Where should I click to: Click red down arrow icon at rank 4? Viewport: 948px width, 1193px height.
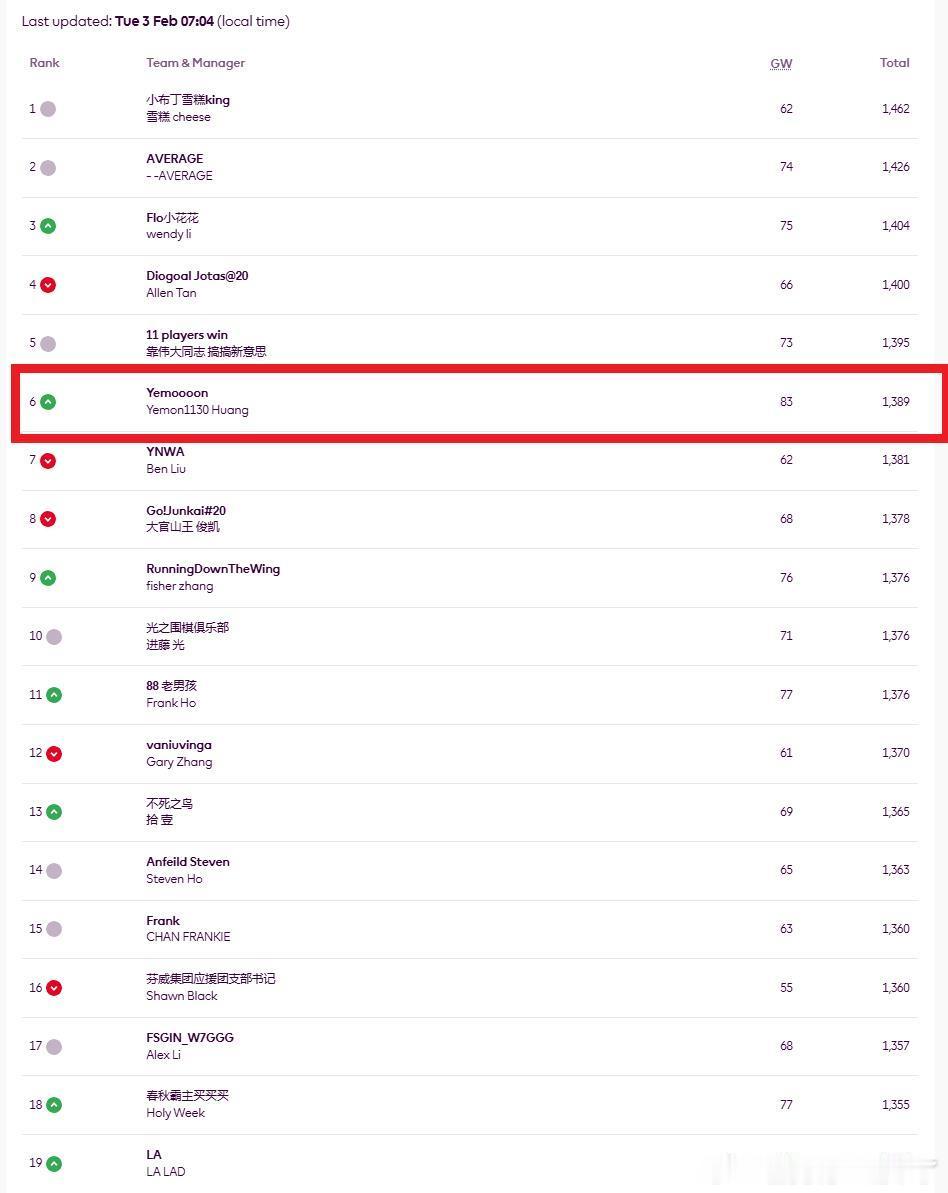click(48, 285)
